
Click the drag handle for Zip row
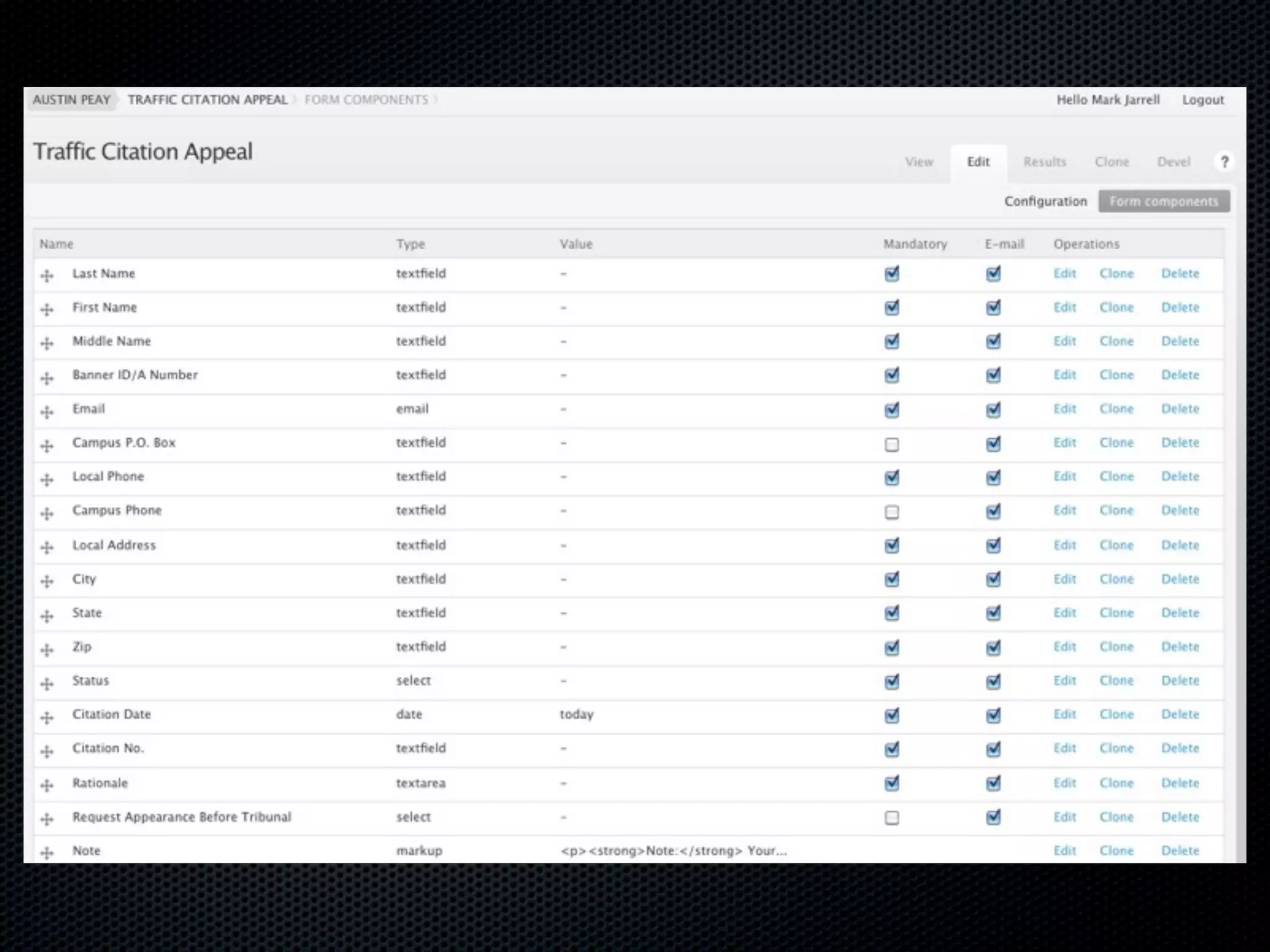click(47, 650)
